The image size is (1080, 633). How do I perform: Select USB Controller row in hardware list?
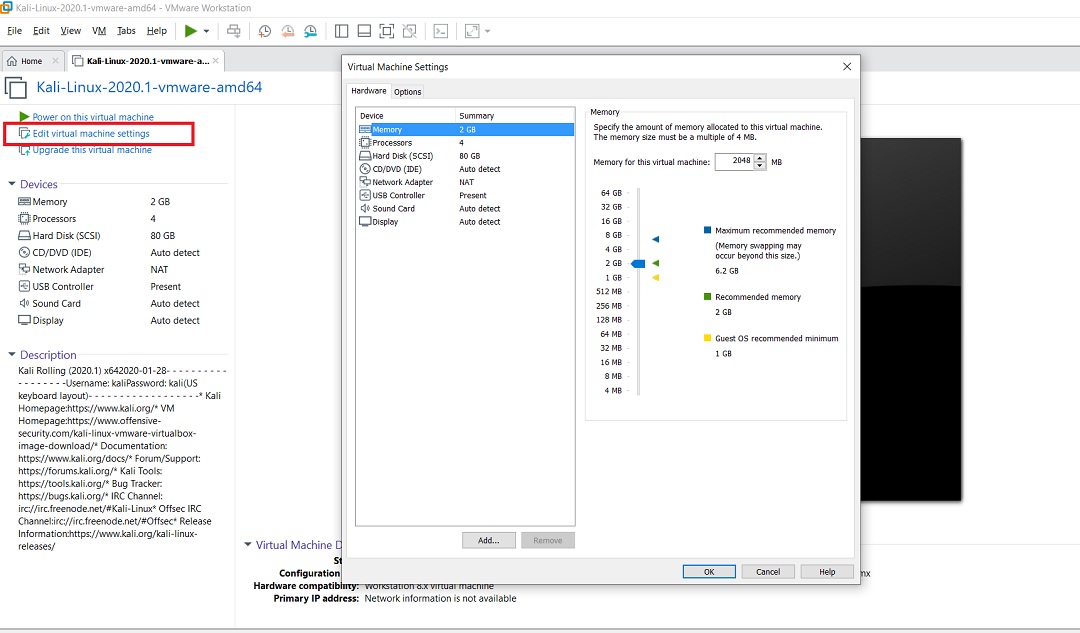click(466, 196)
